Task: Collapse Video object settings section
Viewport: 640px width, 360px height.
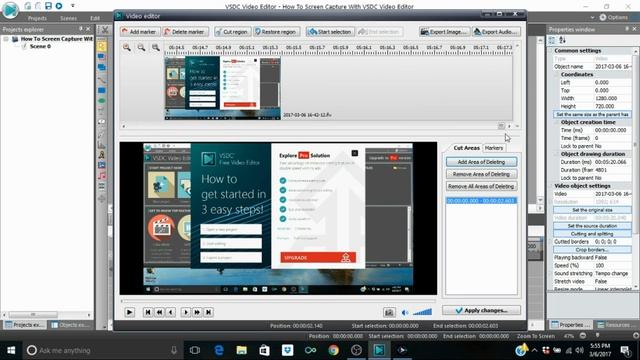Action: tap(550, 186)
